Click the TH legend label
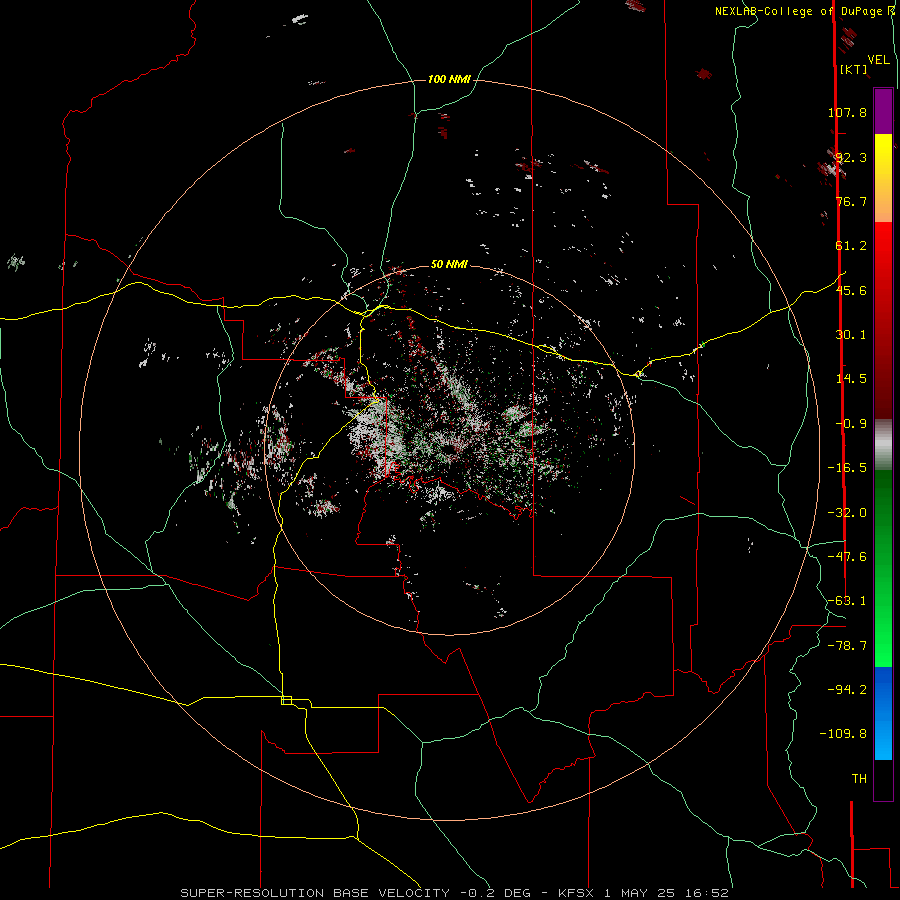 click(x=859, y=779)
